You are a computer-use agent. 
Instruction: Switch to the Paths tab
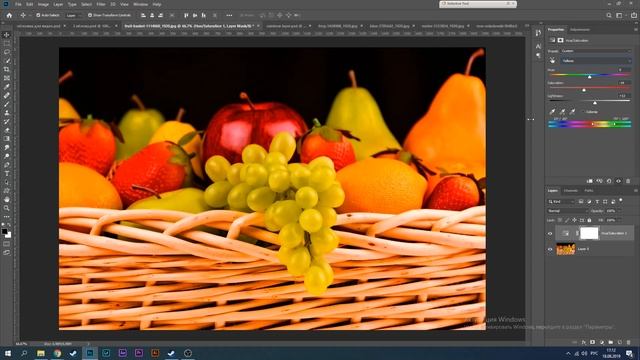point(589,191)
